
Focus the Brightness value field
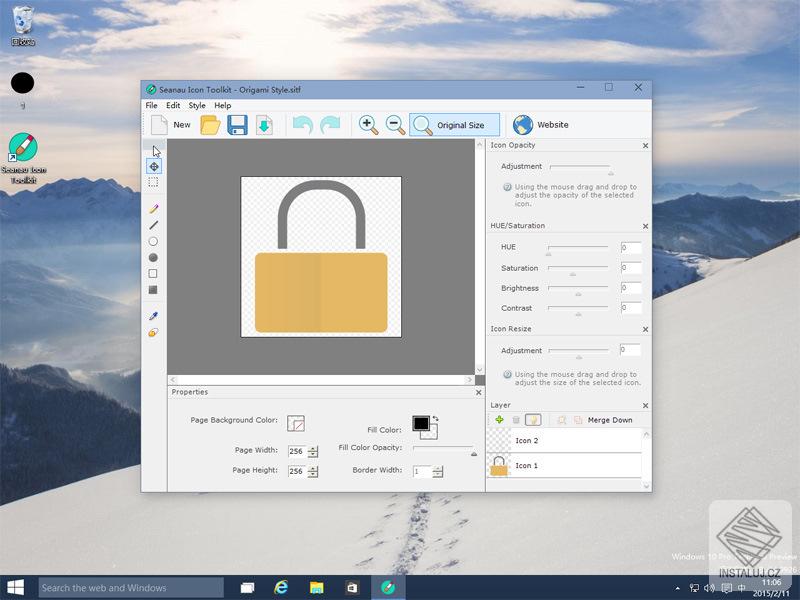point(631,288)
